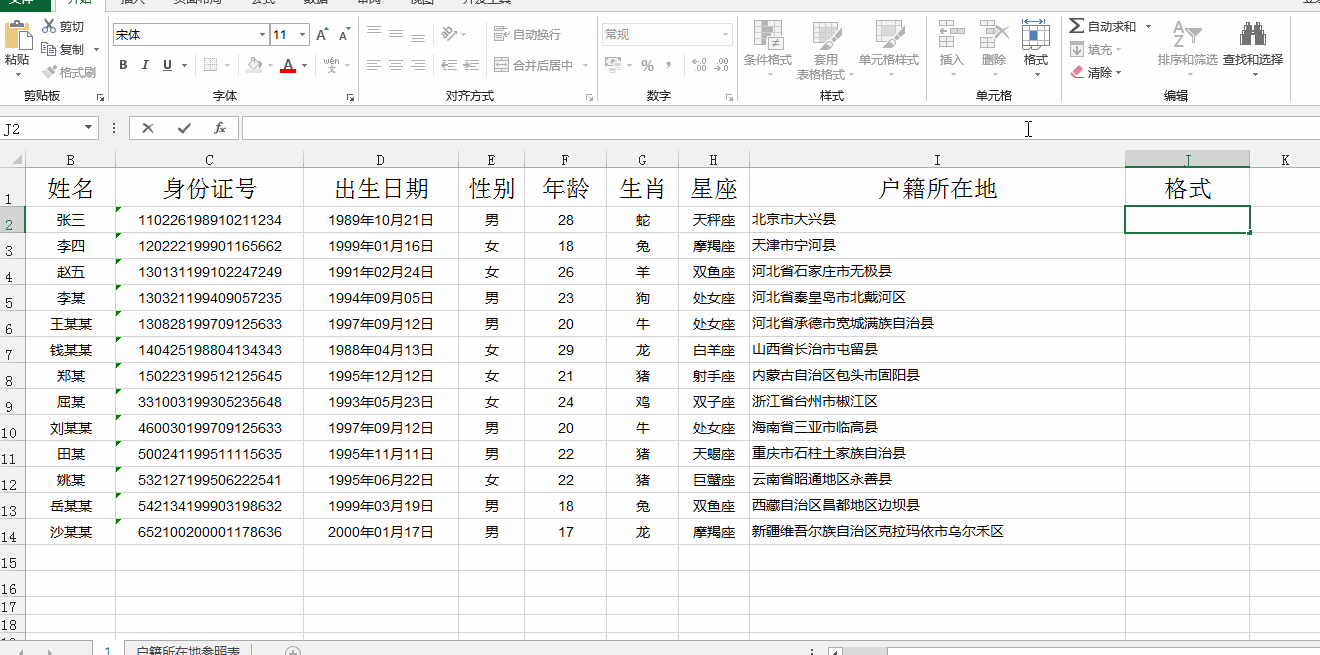Click the text orientation icon

449,34
